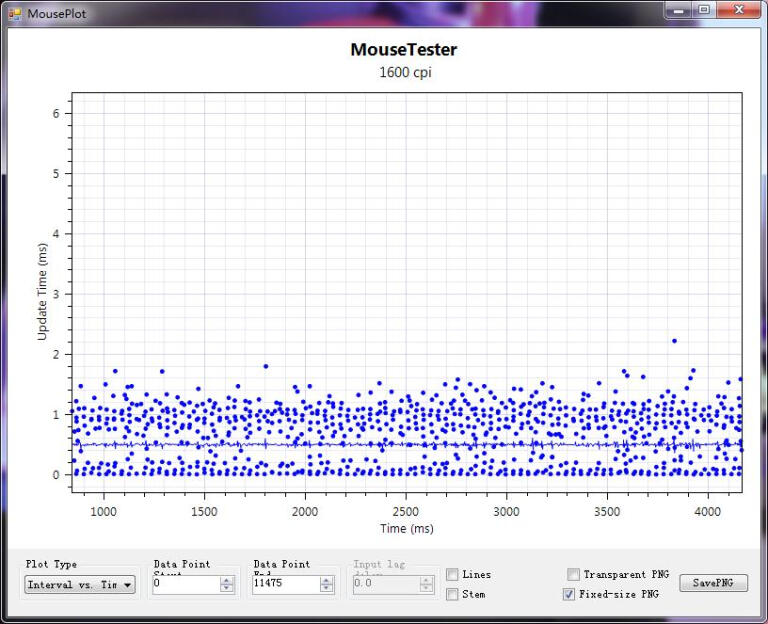The height and width of the screenshot is (624, 768).
Task: Enable the Lines checkbox
Action: pos(452,575)
